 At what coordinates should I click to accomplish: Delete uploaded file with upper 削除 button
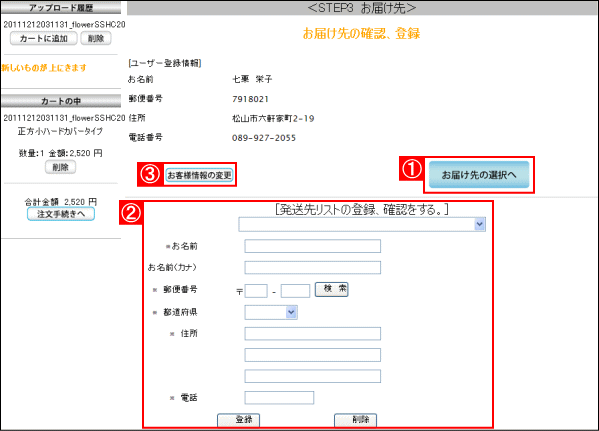click(96, 38)
